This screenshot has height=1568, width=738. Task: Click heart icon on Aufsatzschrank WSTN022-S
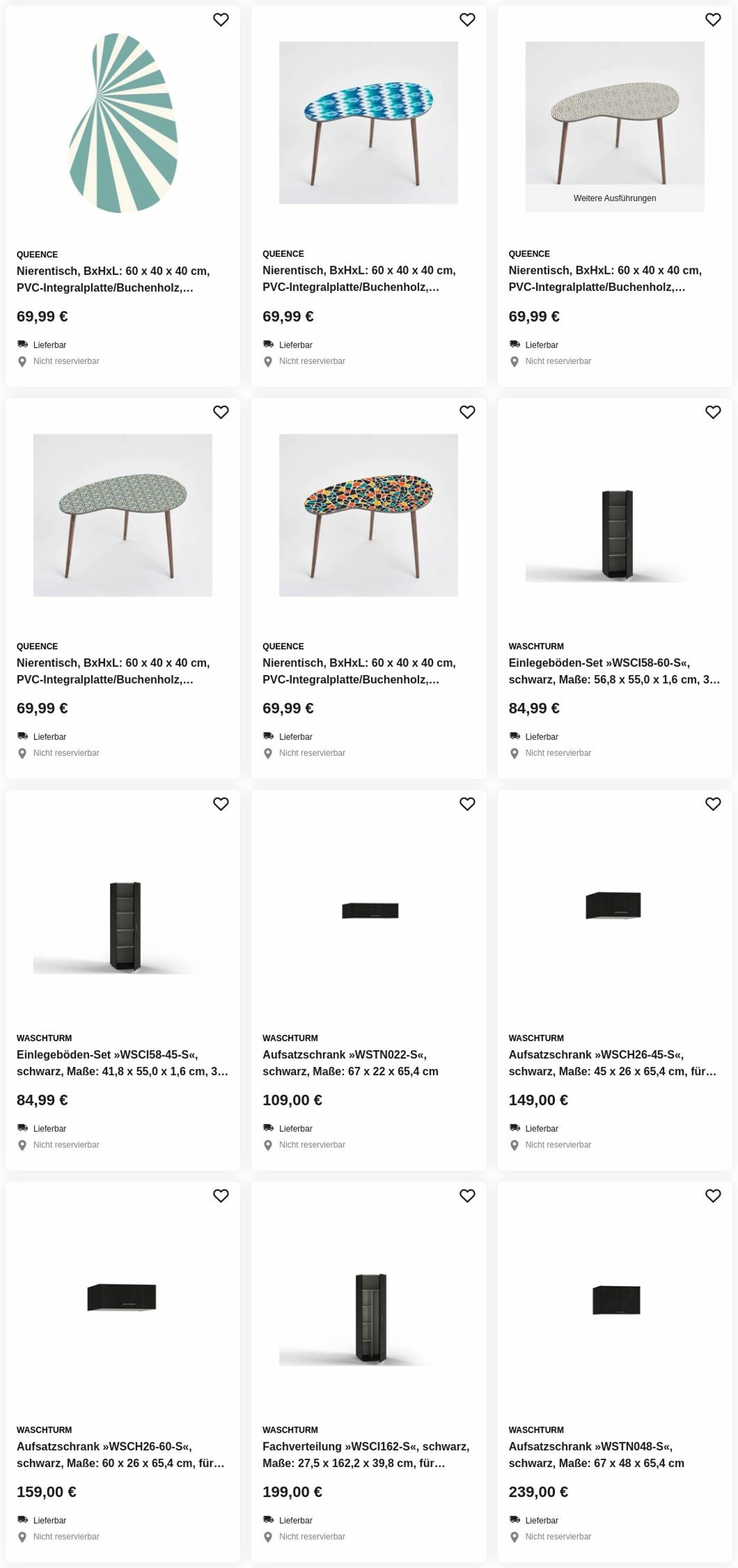pyautogui.click(x=467, y=804)
